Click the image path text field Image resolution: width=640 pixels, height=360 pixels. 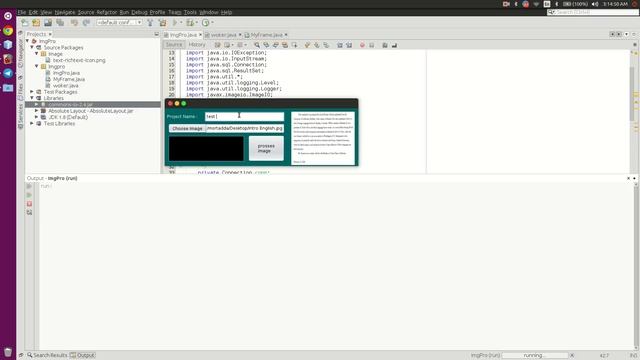(245, 128)
